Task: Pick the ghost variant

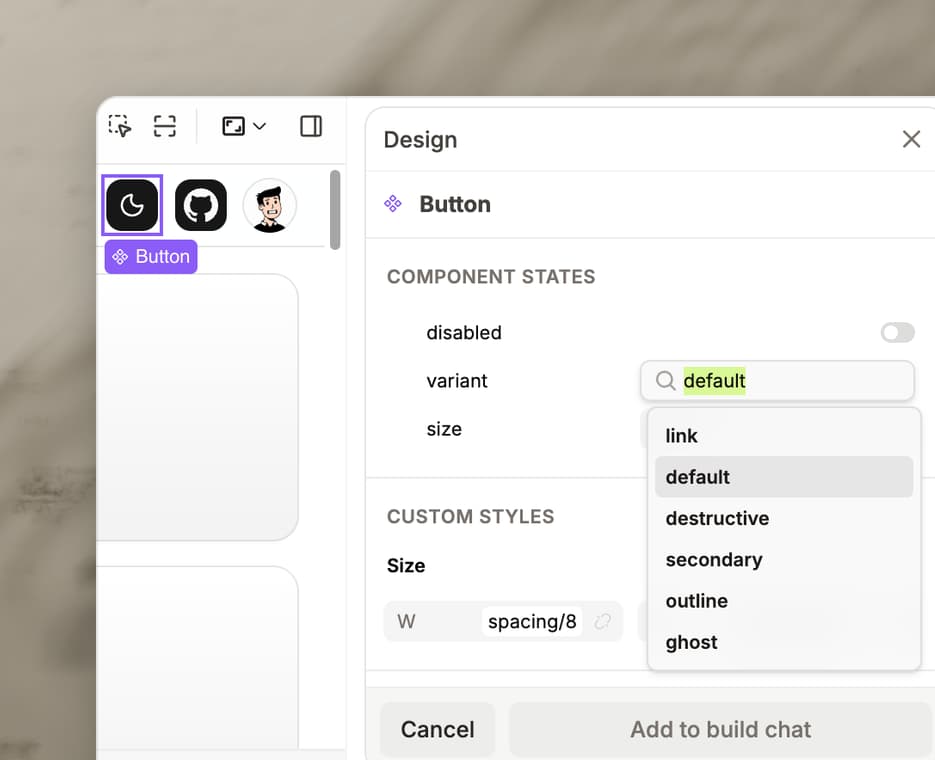Action: [x=784, y=642]
